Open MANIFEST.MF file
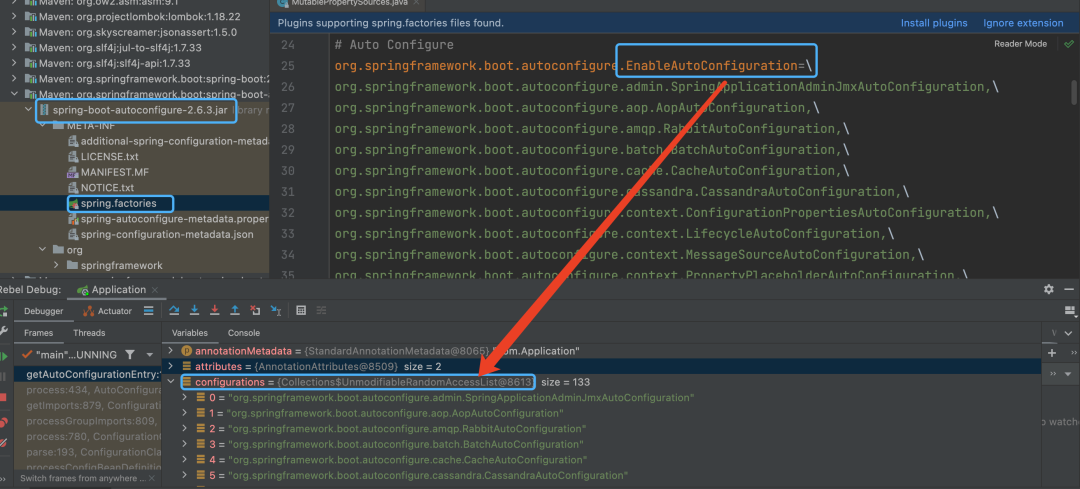Screen dimensions: 1080x489 [114, 171]
